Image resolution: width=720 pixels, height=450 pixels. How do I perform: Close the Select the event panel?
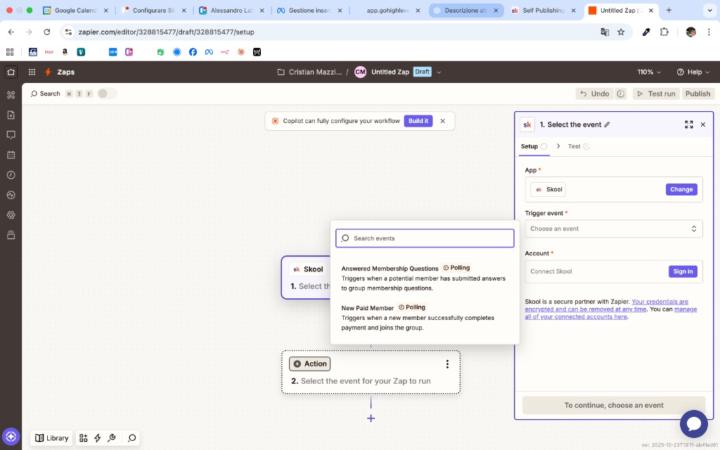tap(703, 124)
